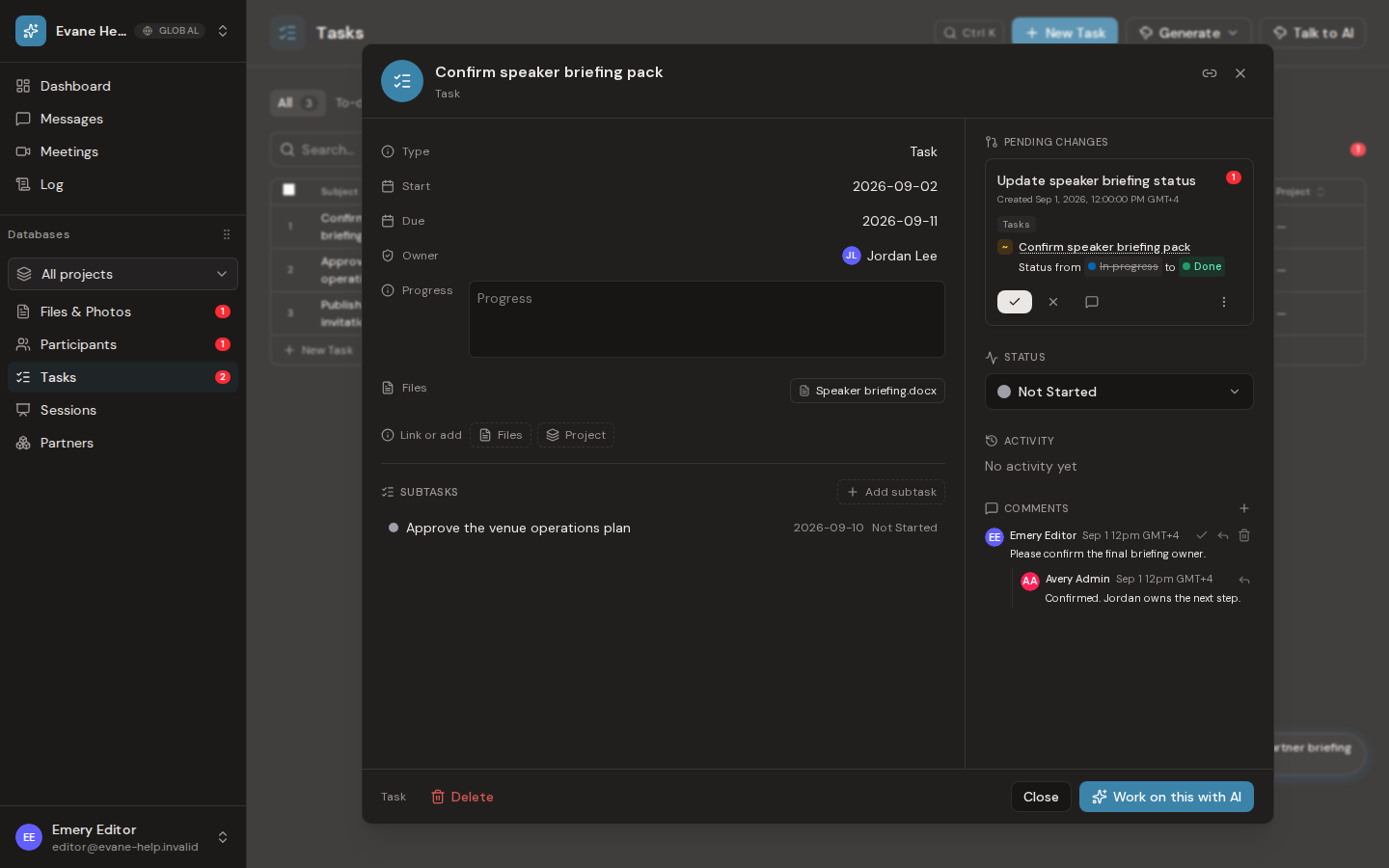This screenshot has width=1389, height=868.
Task: Comment on the pending change
Action: pos(1092,302)
